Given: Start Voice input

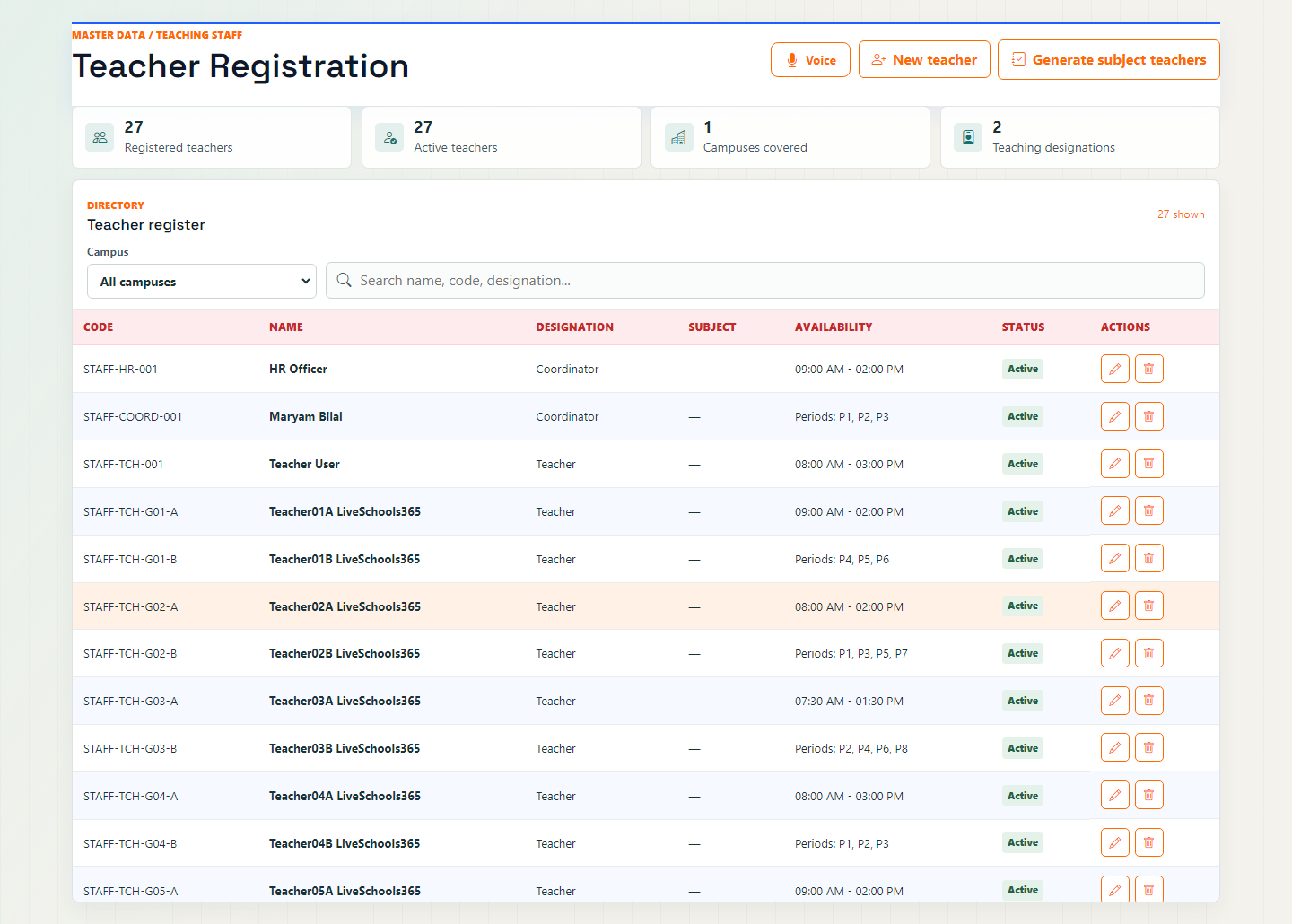Looking at the screenshot, I should pyautogui.click(x=810, y=60).
